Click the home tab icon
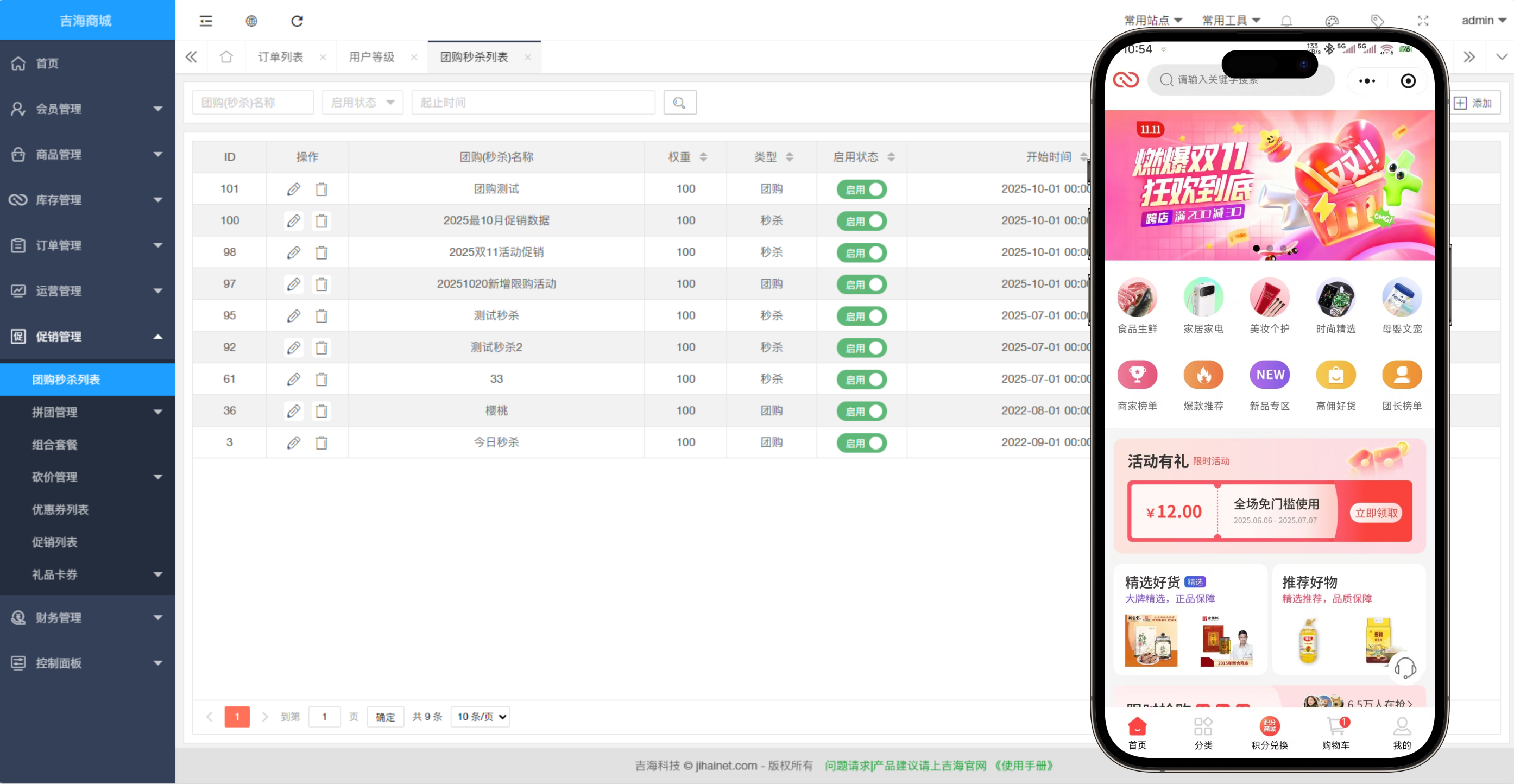The height and width of the screenshot is (784, 1514). tap(226, 57)
